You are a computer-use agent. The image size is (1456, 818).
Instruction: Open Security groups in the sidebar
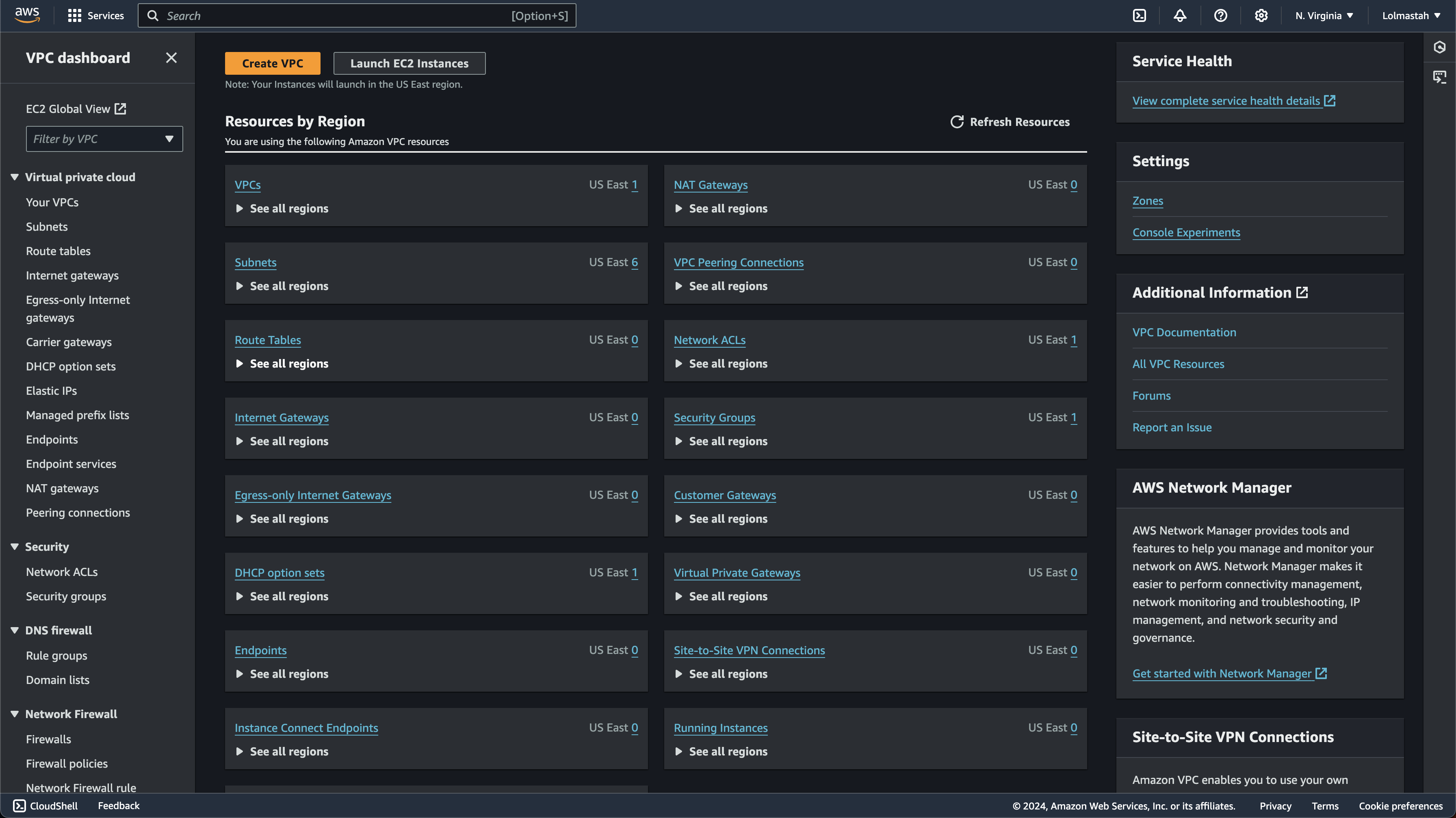point(66,596)
